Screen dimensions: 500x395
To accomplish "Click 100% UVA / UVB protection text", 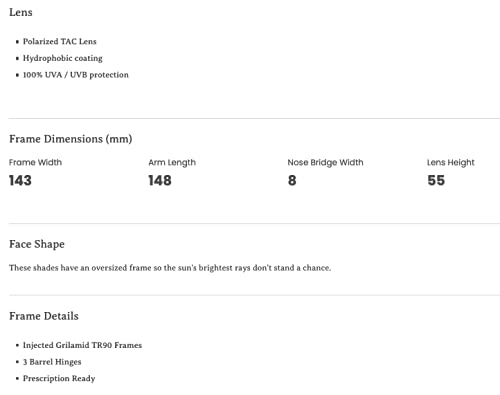I will pyautogui.click(x=75, y=75).
